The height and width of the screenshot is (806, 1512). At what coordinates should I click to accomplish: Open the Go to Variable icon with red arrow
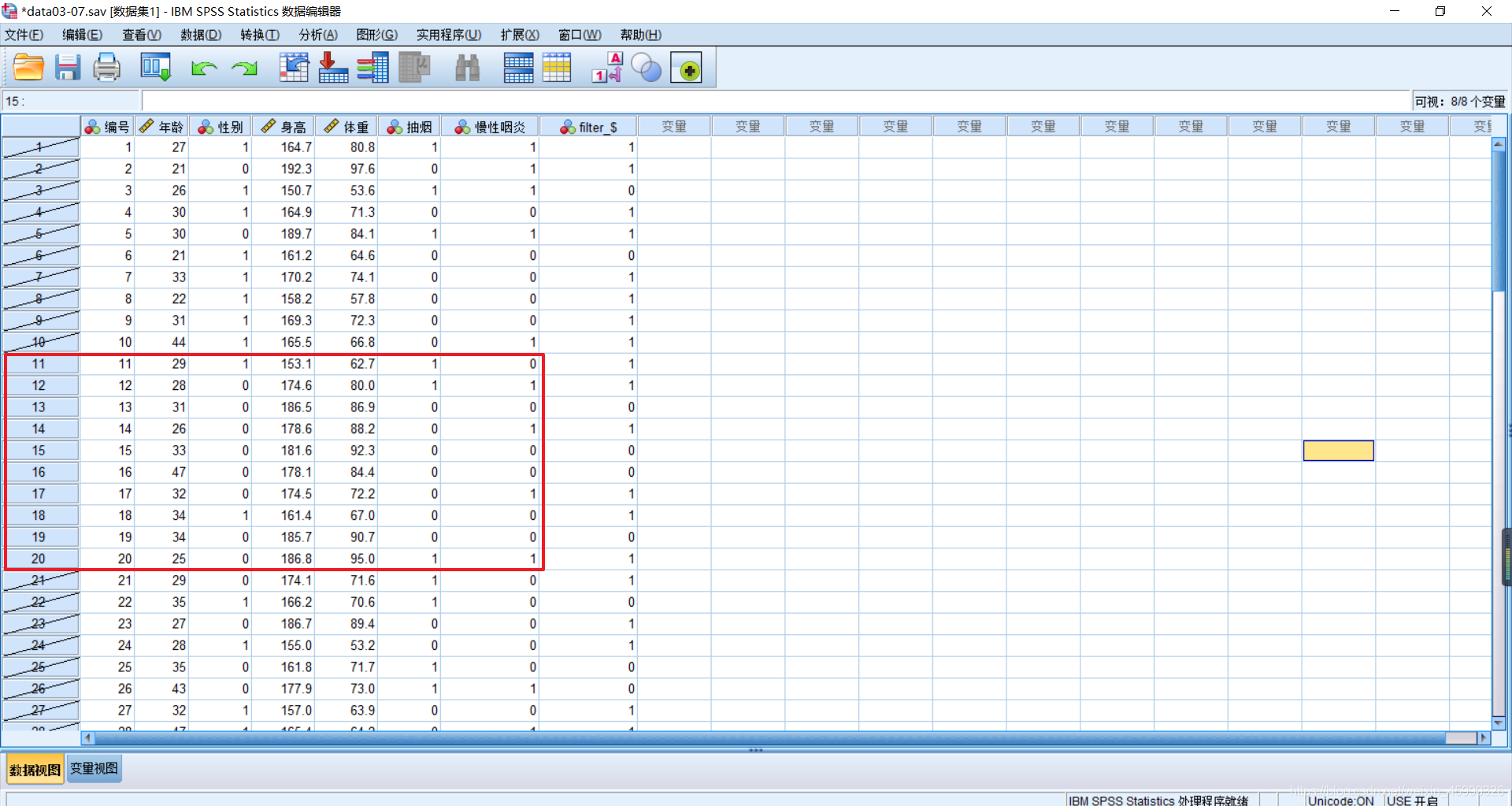coord(333,68)
